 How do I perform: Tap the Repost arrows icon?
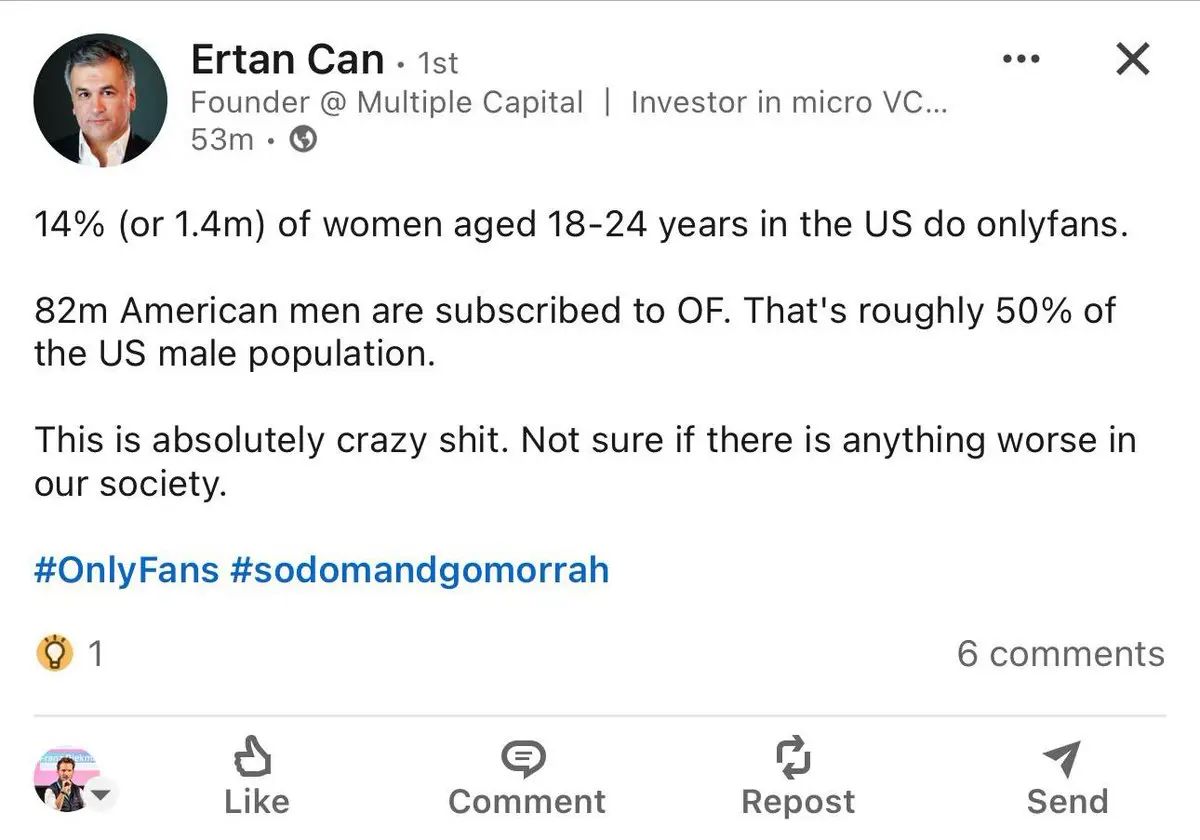(x=795, y=760)
